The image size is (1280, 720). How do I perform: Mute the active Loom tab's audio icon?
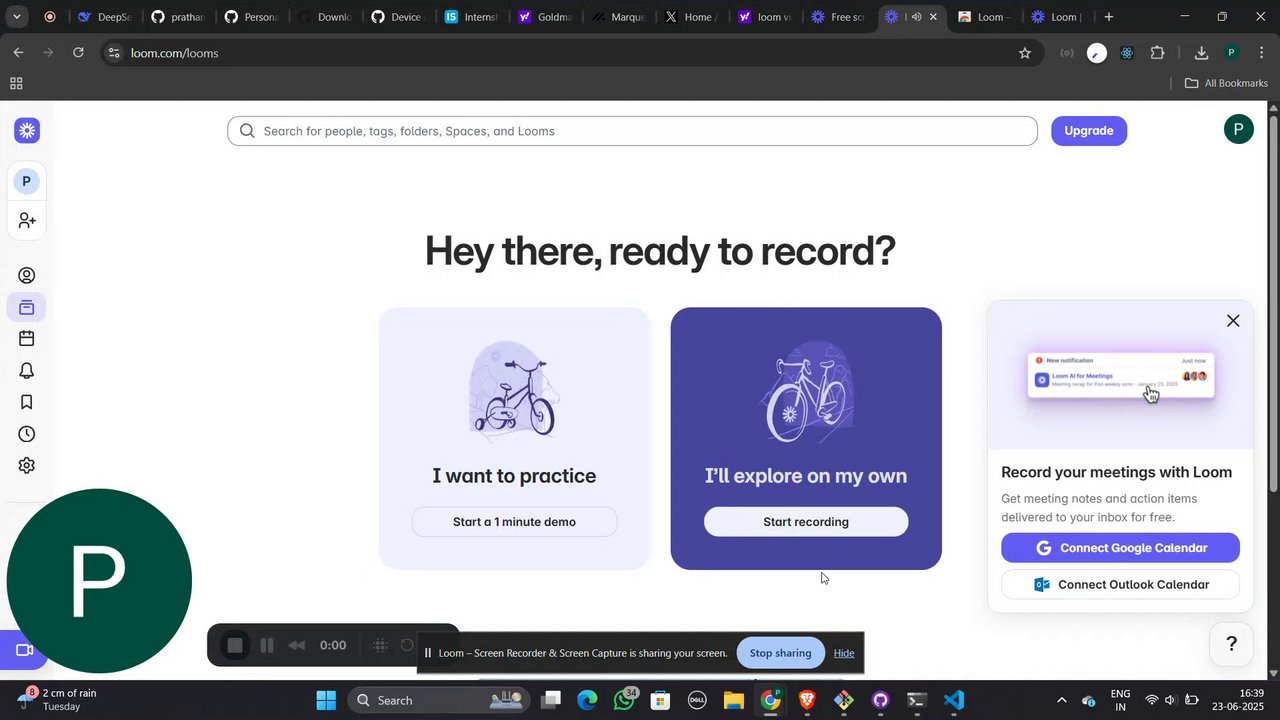[915, 17]
